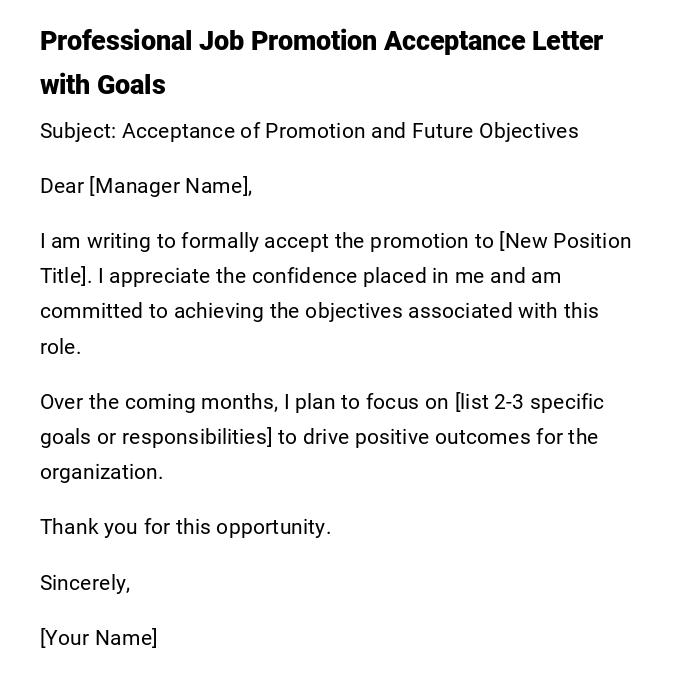
Task: Click the word "Subject:" label
Action: 77,132
